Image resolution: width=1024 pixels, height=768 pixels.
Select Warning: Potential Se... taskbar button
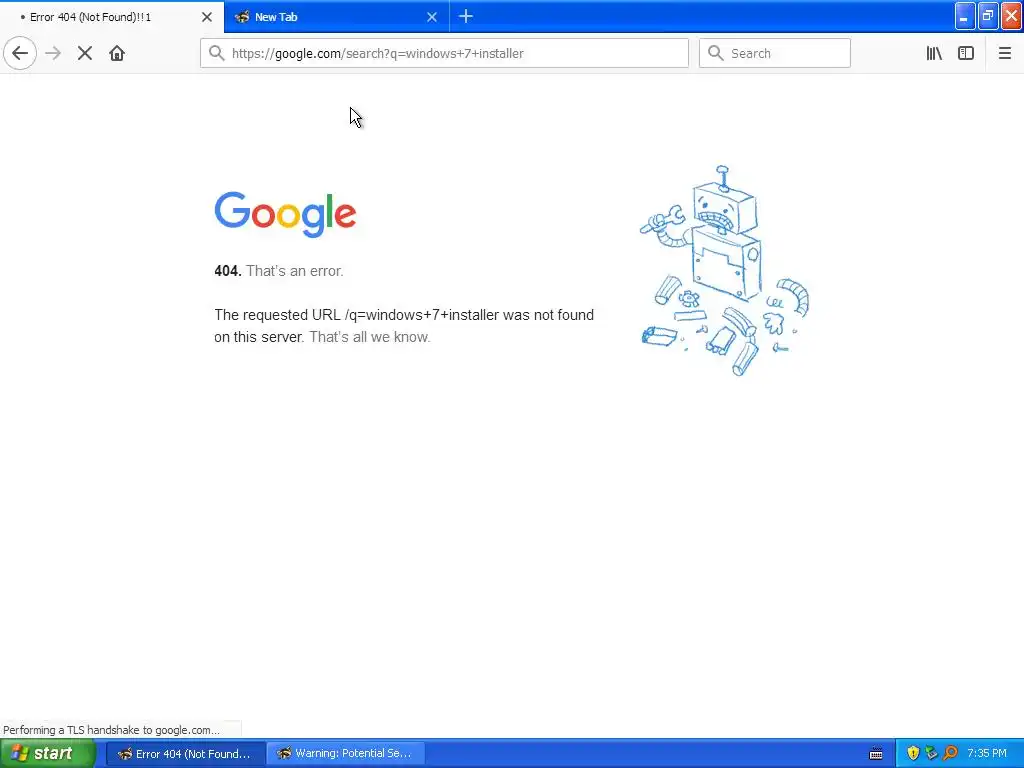[345, 754]
